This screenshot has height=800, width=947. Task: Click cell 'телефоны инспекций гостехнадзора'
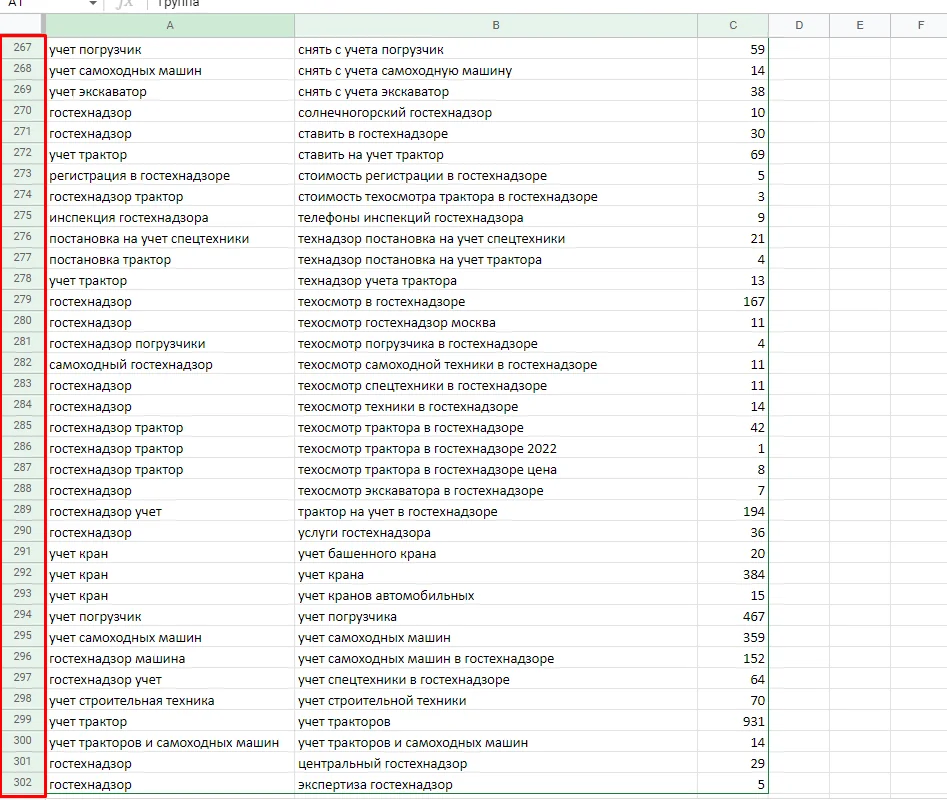click(496, 217)
